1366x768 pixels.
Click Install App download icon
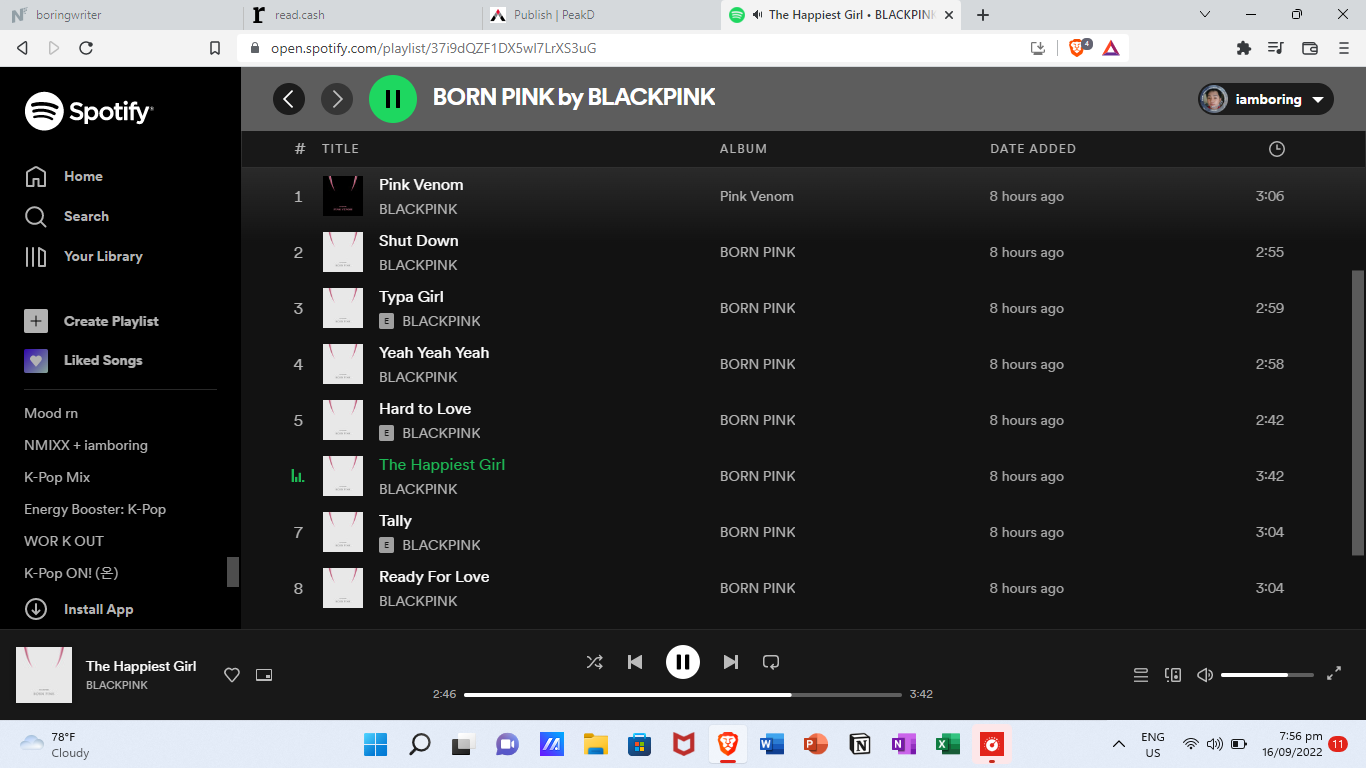[36, 609]
